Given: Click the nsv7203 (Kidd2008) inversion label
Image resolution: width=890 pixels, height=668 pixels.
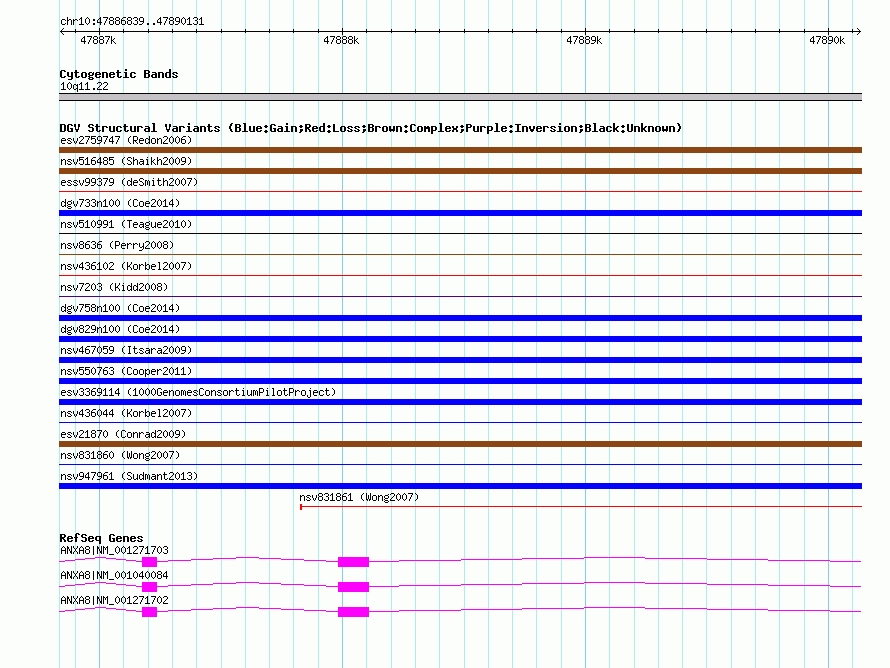Looking at the screenshot, I should 114,287.
